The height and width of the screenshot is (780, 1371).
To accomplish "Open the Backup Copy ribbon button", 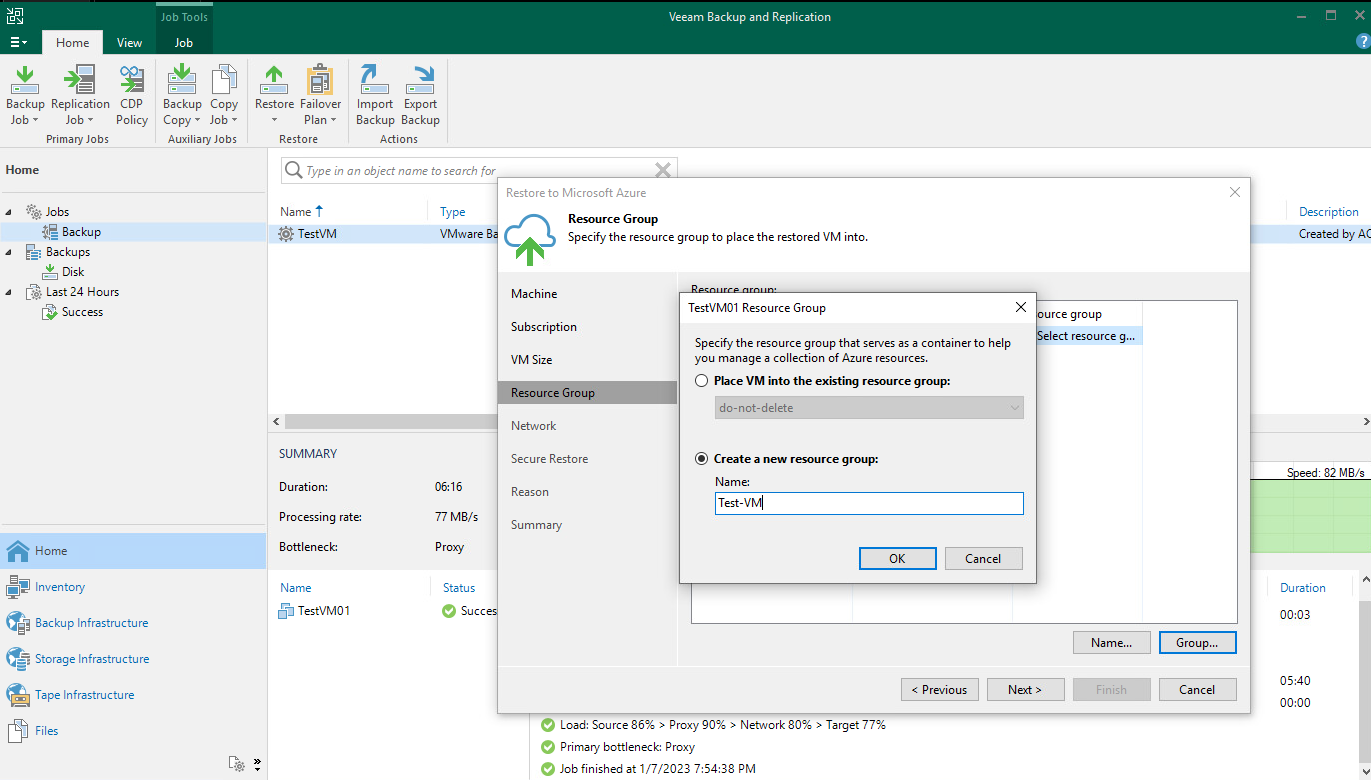I will 182,96.
